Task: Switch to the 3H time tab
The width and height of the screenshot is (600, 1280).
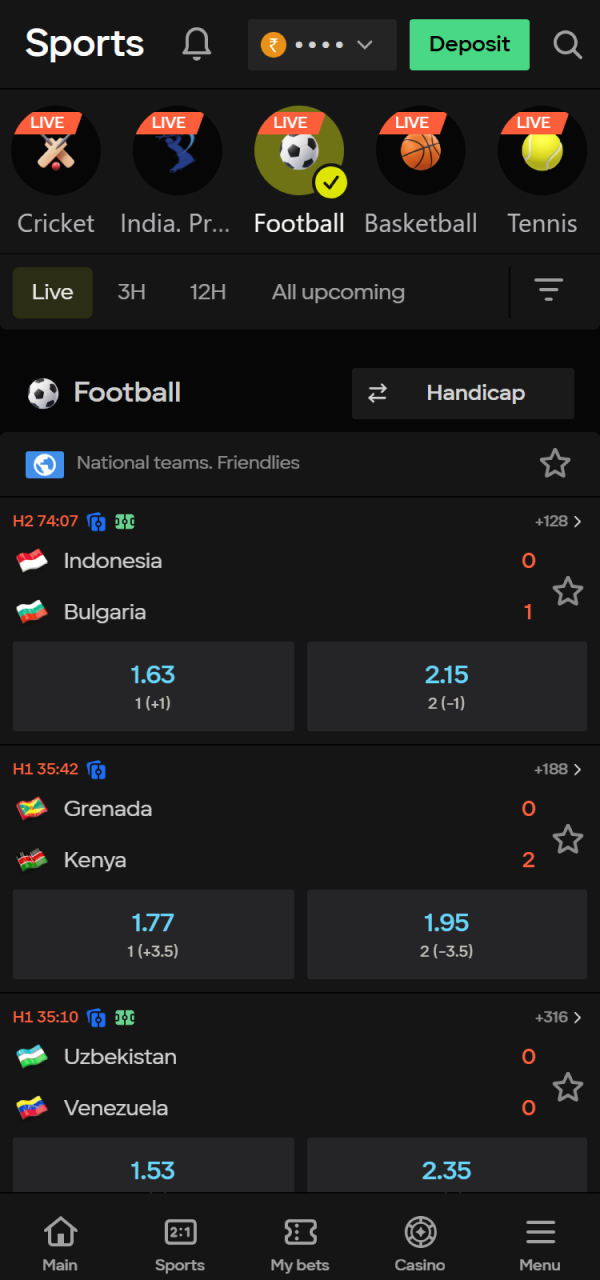Action: coord(132,292)
